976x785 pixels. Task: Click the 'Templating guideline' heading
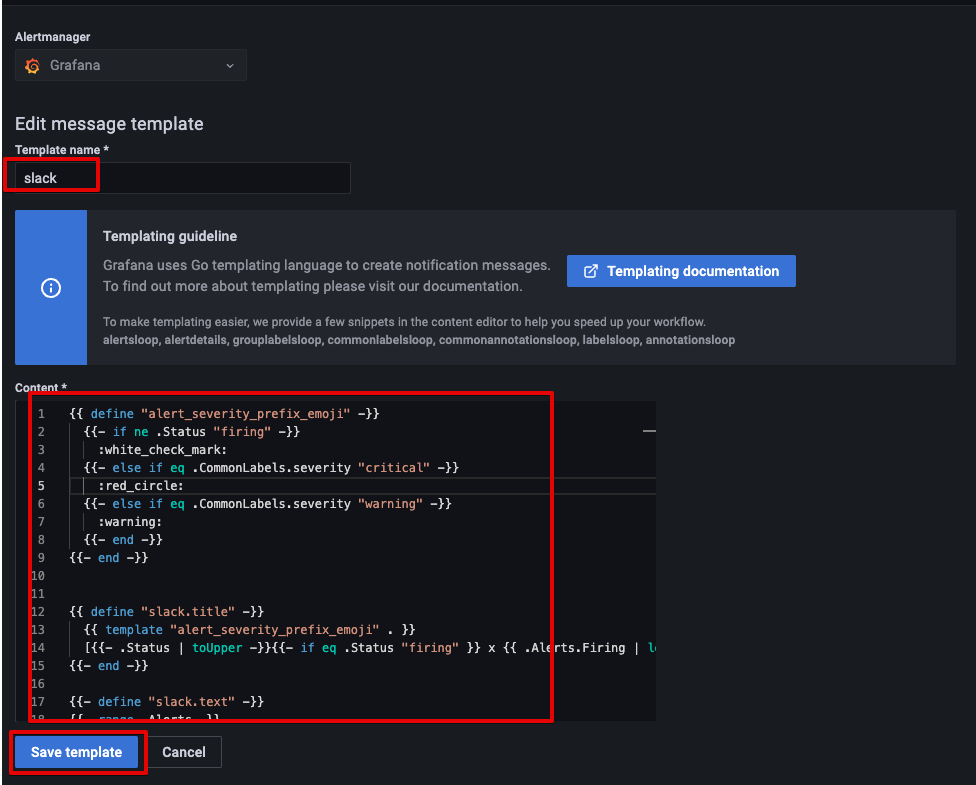pyautogui.click(x=170, y=236)
